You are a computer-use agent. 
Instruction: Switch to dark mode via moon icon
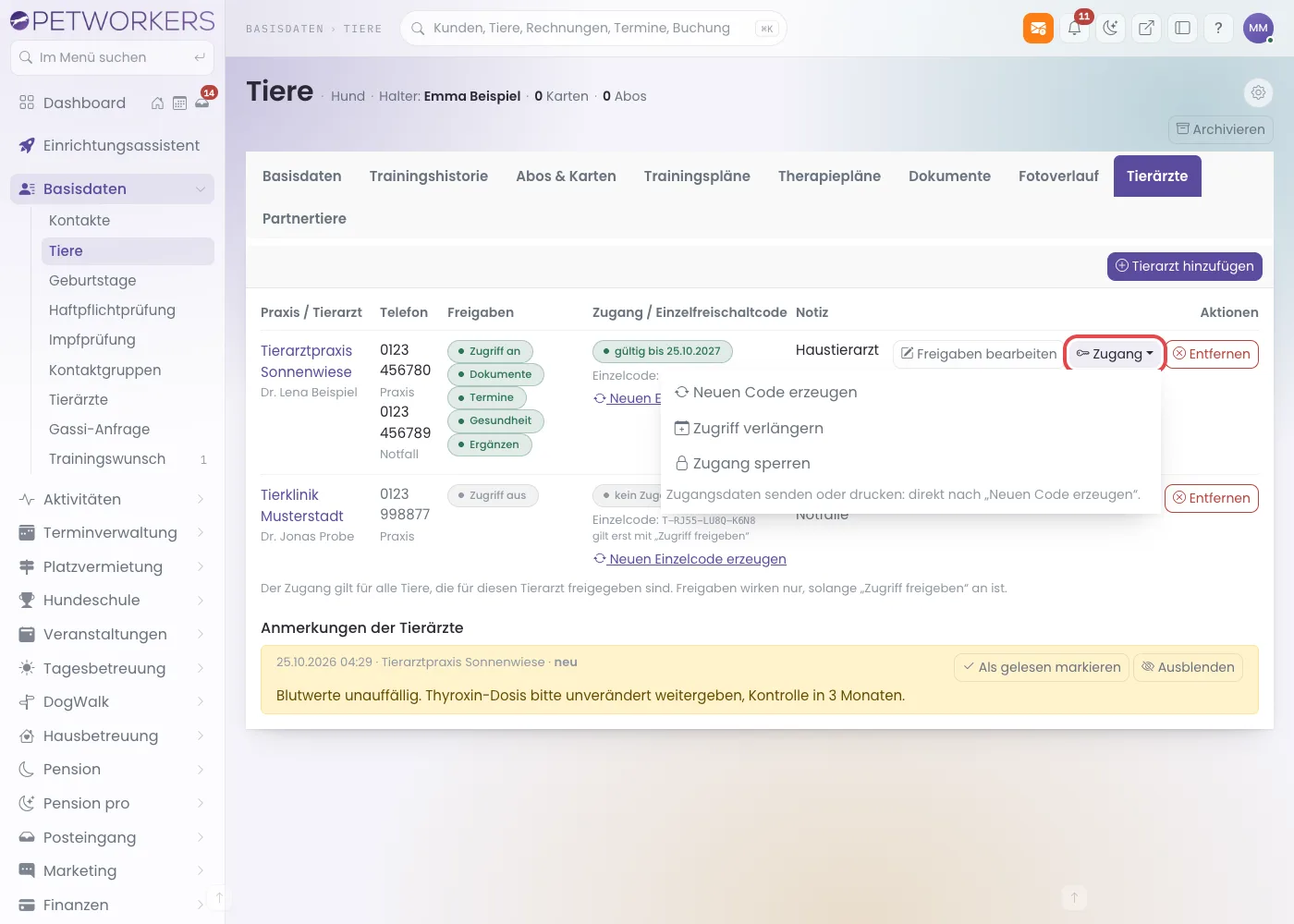1110,28
